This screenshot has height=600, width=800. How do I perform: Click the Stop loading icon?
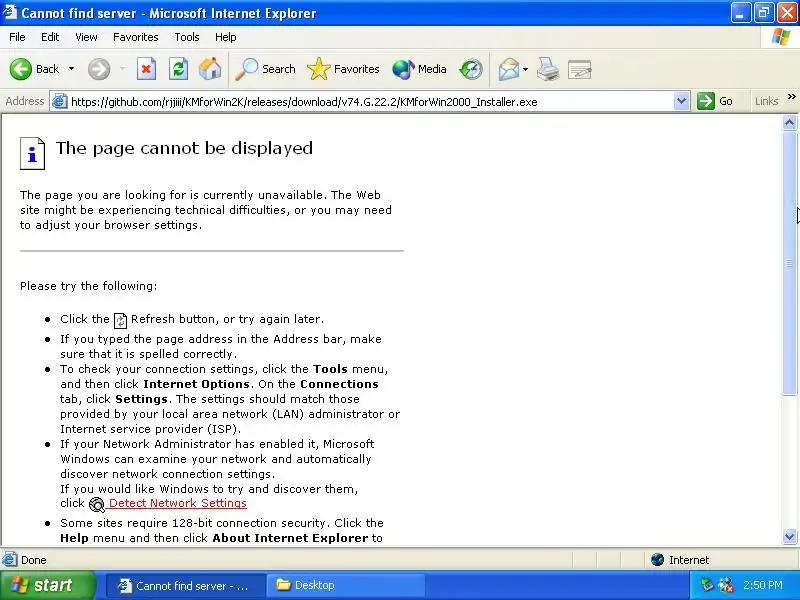(x=146, y=69)
